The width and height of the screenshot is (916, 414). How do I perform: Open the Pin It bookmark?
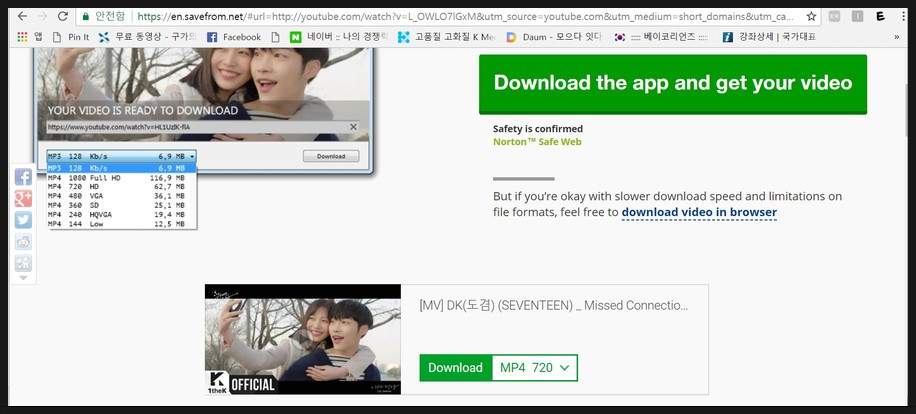[71, 37]
